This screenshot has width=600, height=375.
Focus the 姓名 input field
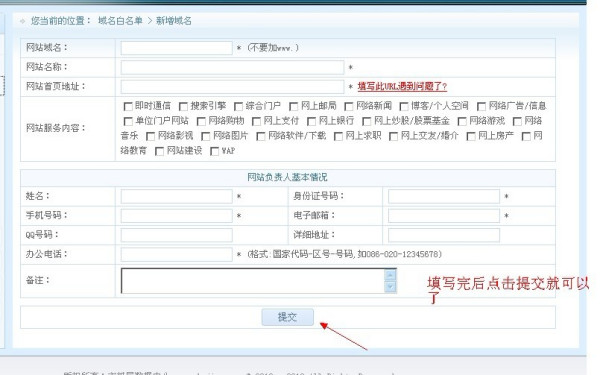tap(177, 196)
